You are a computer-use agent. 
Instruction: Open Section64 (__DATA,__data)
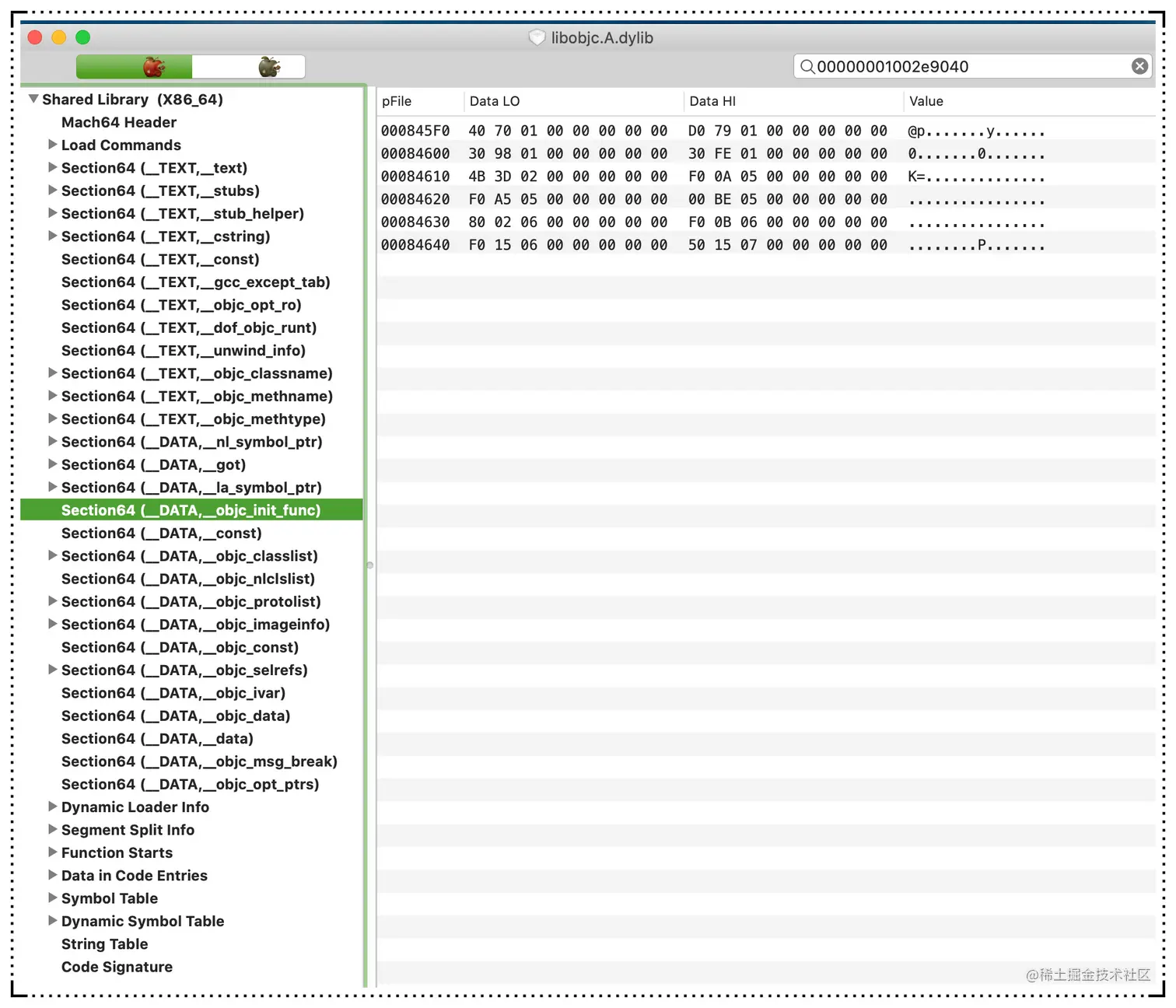pyautogui.click(x=157, y=738)
